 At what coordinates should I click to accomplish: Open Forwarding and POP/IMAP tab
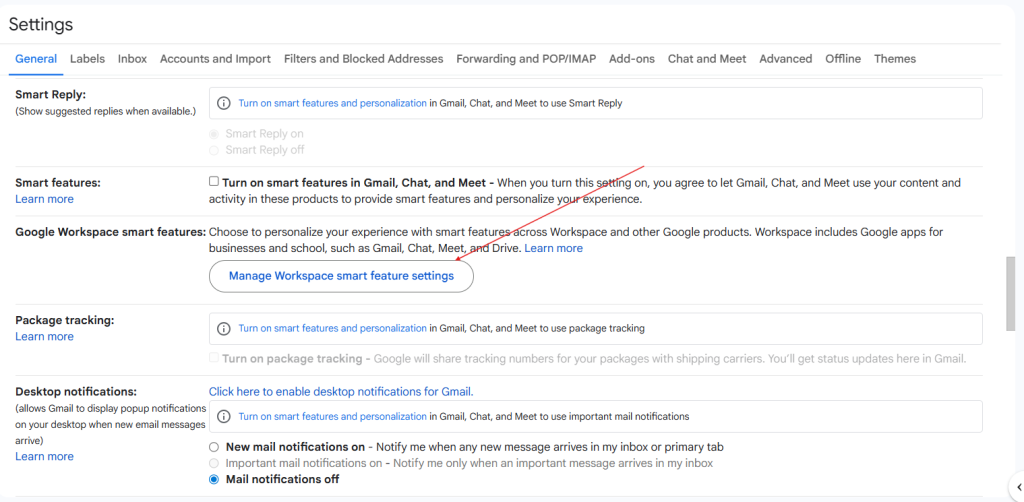coord(526,59)
